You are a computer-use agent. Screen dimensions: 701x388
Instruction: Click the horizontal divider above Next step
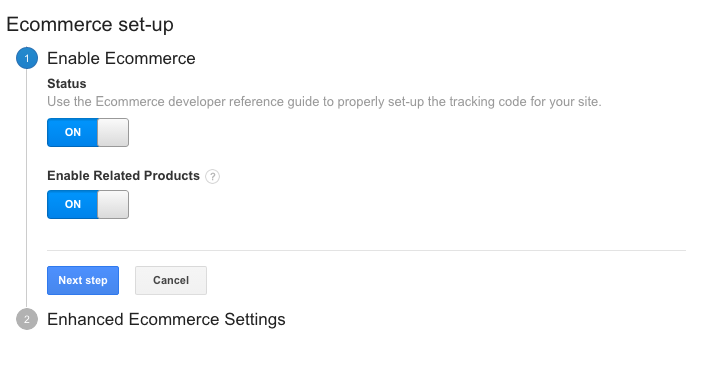[366, 250]
